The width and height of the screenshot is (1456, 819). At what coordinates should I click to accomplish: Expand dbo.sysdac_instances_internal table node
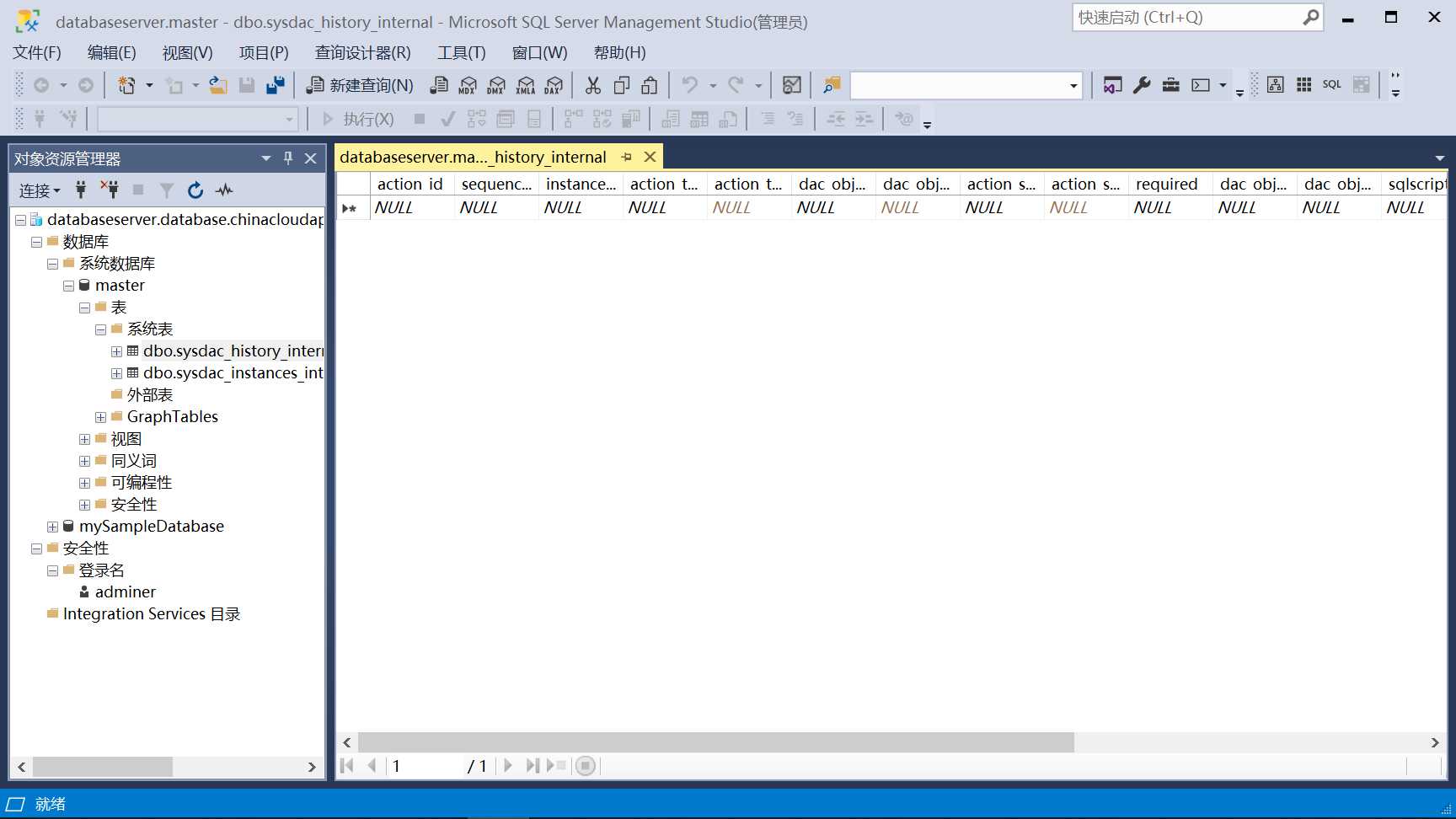tap(116, 373)
